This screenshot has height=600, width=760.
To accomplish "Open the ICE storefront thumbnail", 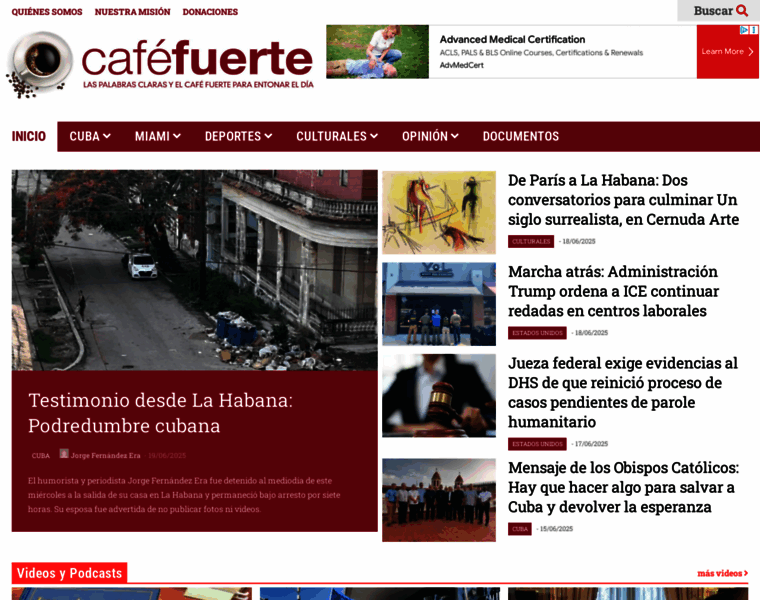I will pos(439,304).
